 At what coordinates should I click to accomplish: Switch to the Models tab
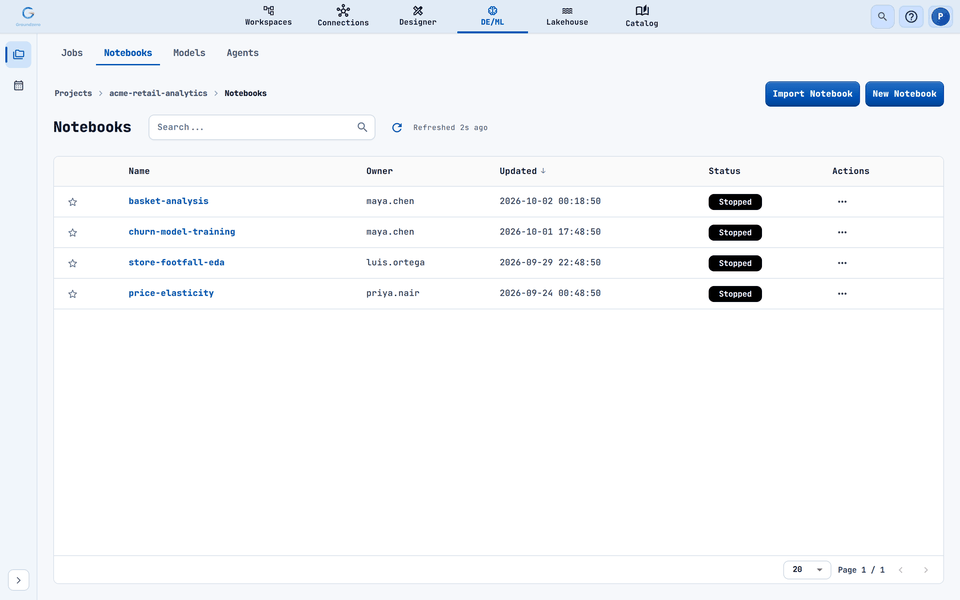point(189,53)
